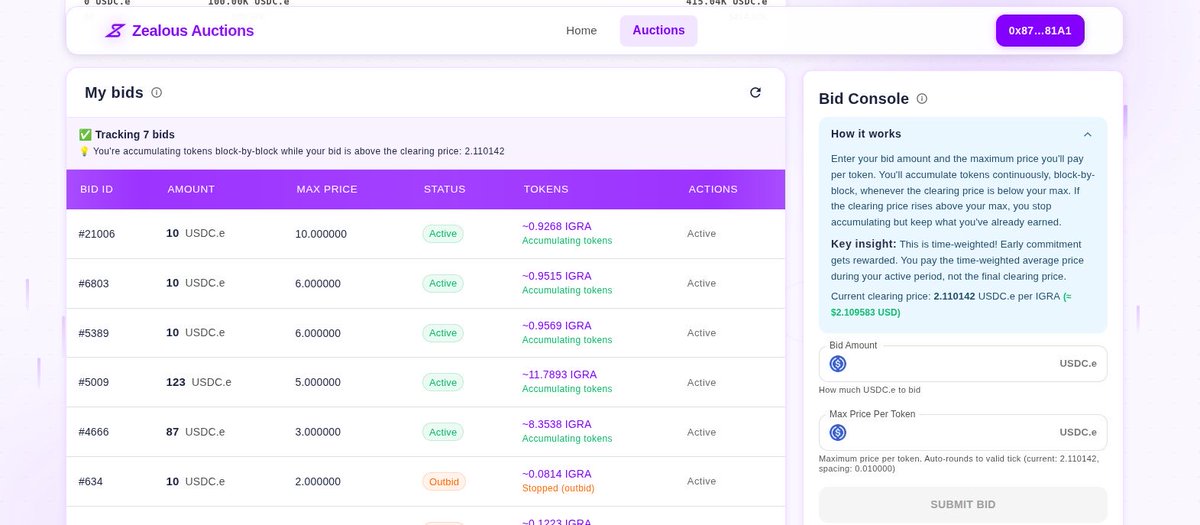Focus the Max Price Per Token field

point(963,433)
